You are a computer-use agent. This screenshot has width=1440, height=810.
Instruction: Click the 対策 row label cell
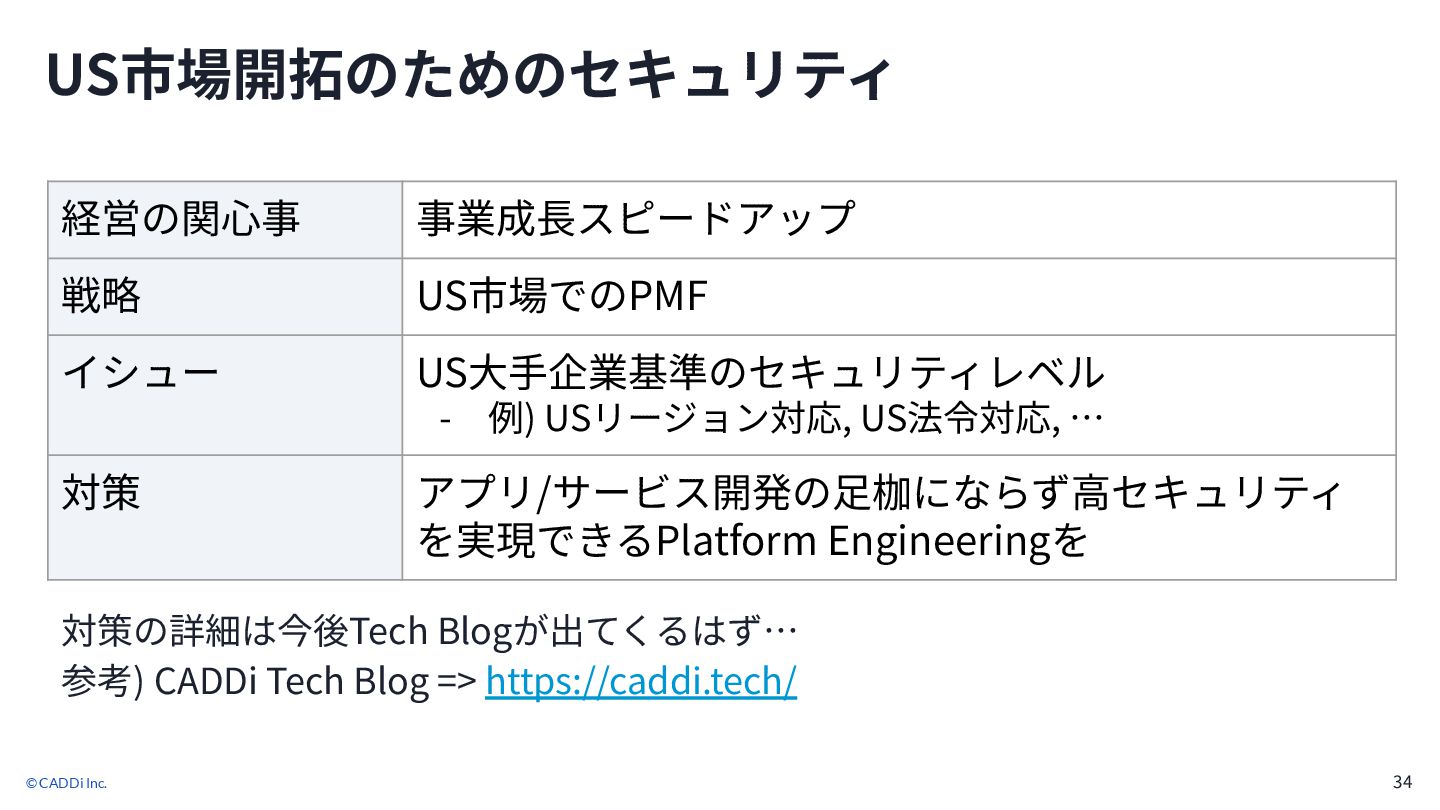tap(225, 517)
